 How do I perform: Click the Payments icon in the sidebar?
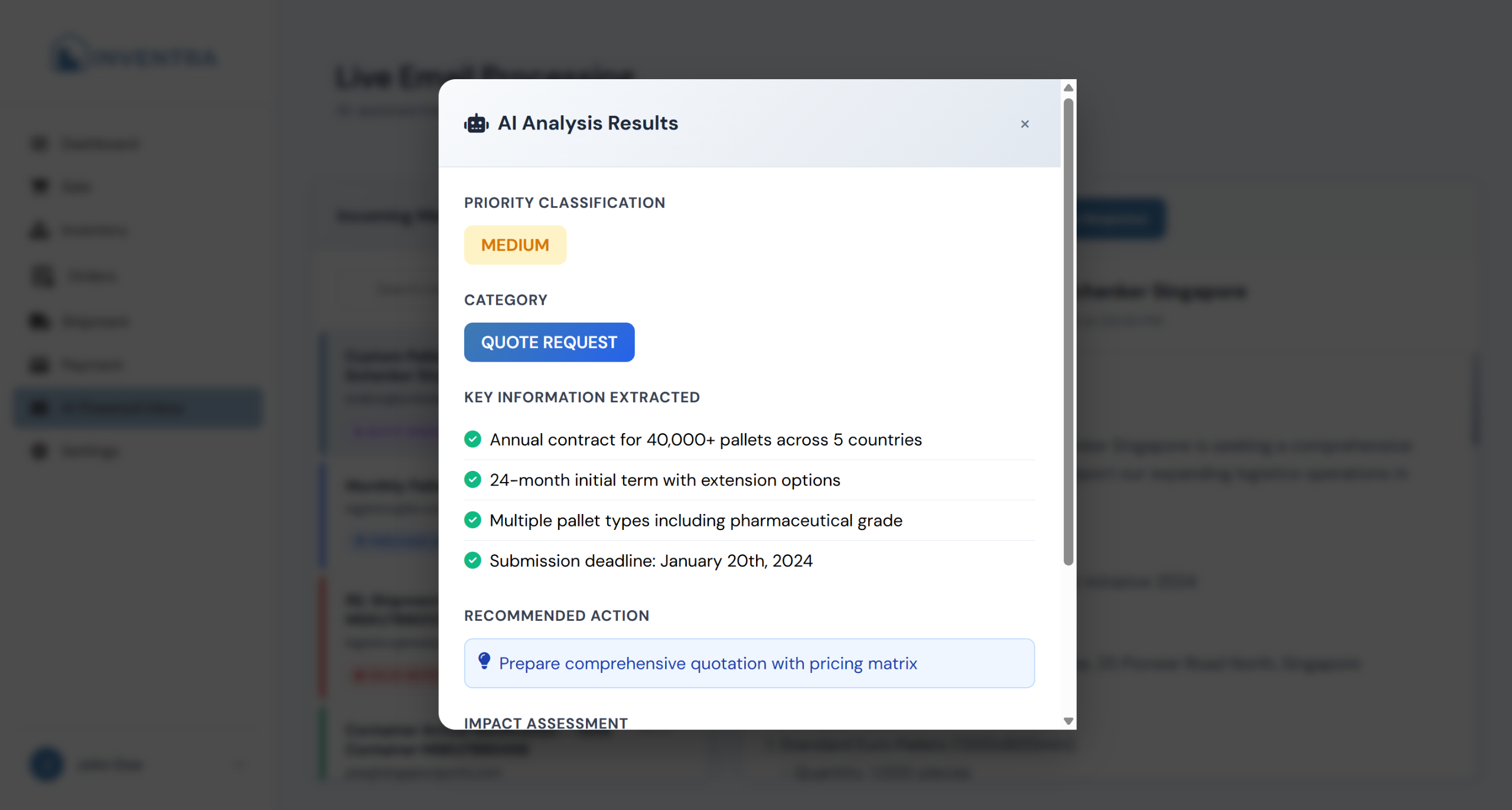coord(38,365)
